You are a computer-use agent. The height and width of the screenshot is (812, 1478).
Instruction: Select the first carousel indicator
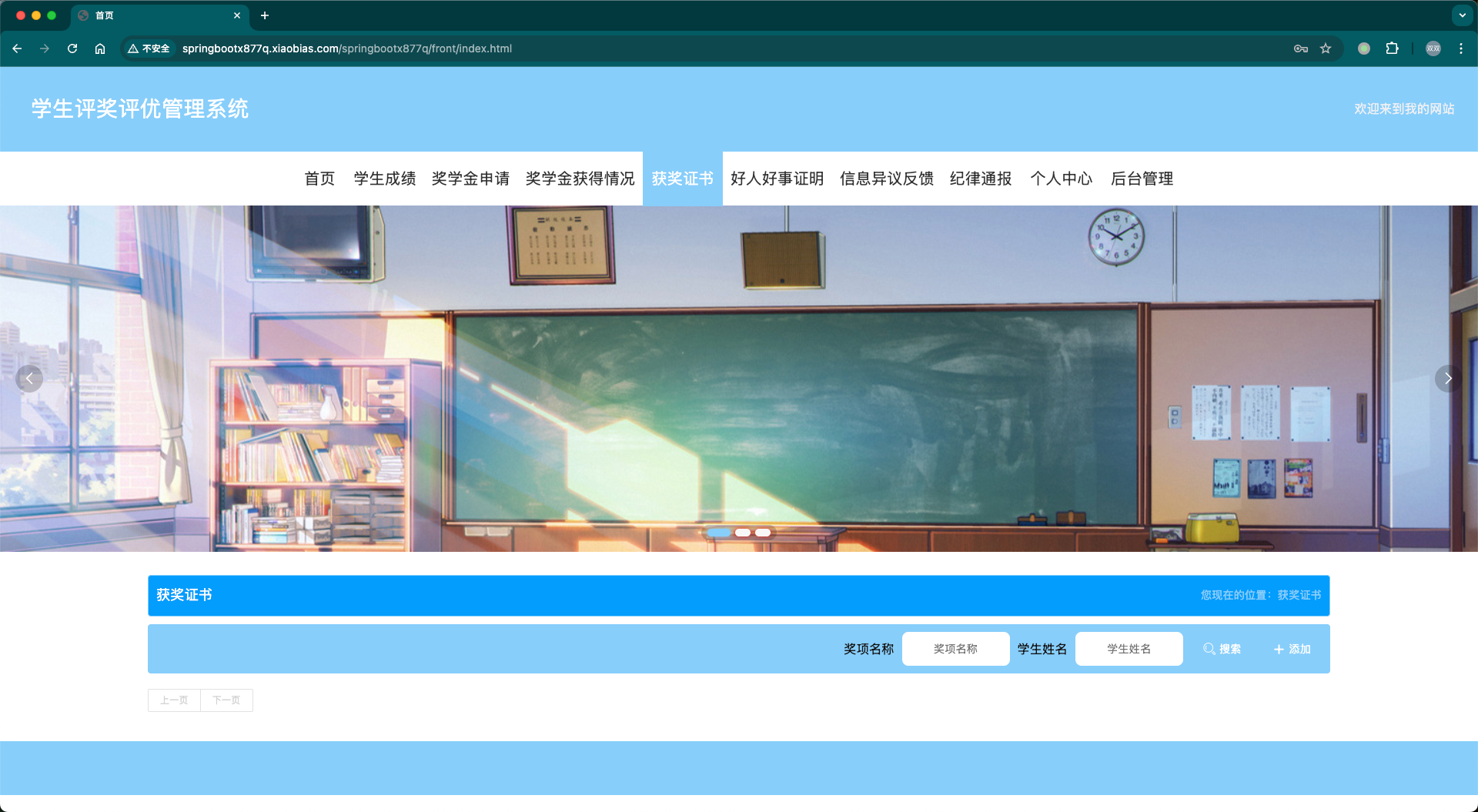point(719,533)
